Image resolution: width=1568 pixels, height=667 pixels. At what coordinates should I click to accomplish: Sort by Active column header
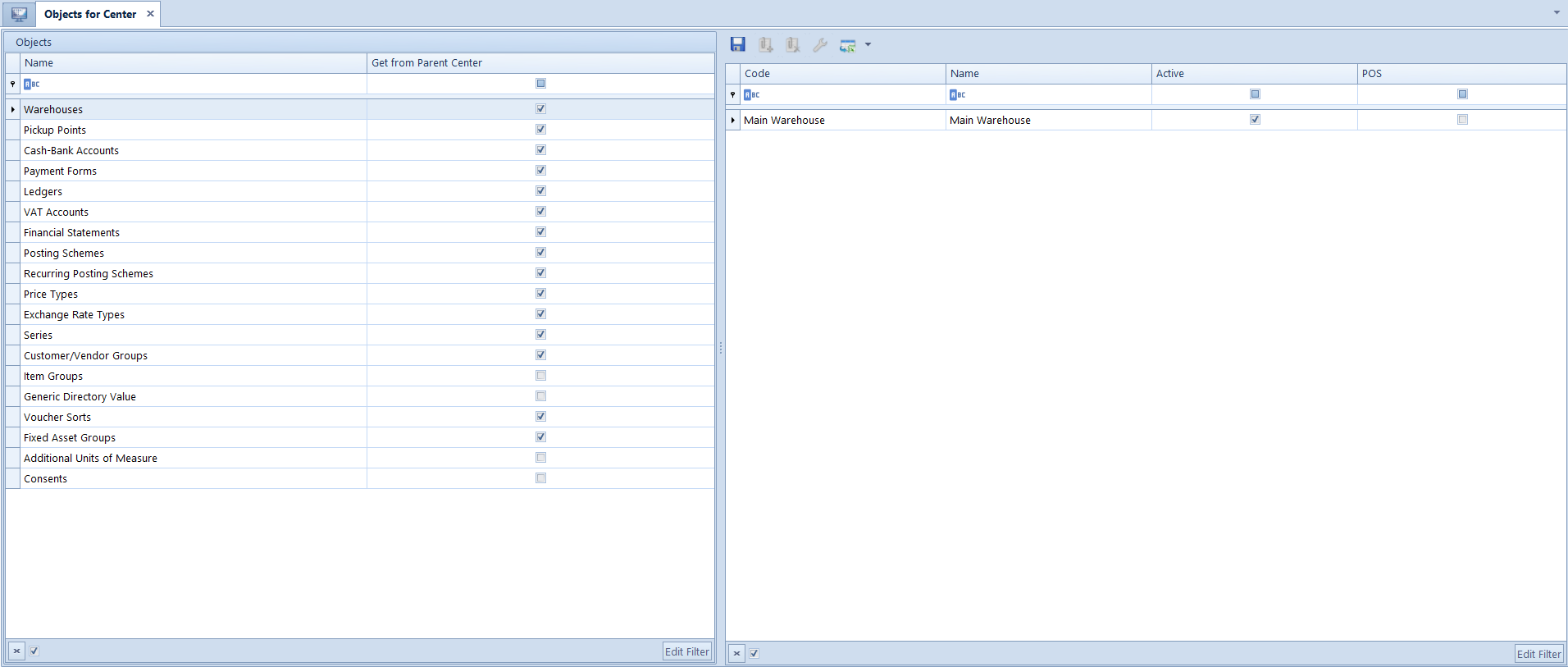1255,74
